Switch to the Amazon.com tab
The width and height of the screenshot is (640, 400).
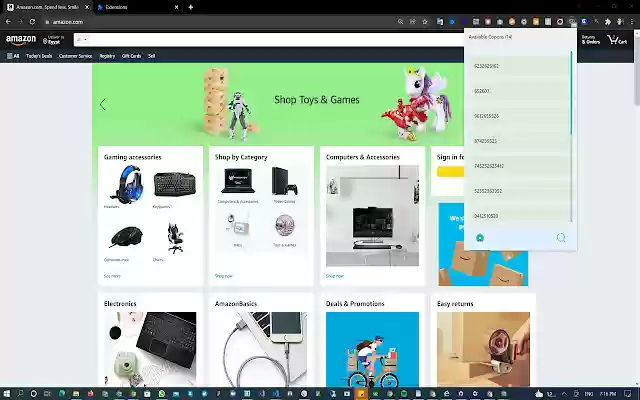pos(48,7)
